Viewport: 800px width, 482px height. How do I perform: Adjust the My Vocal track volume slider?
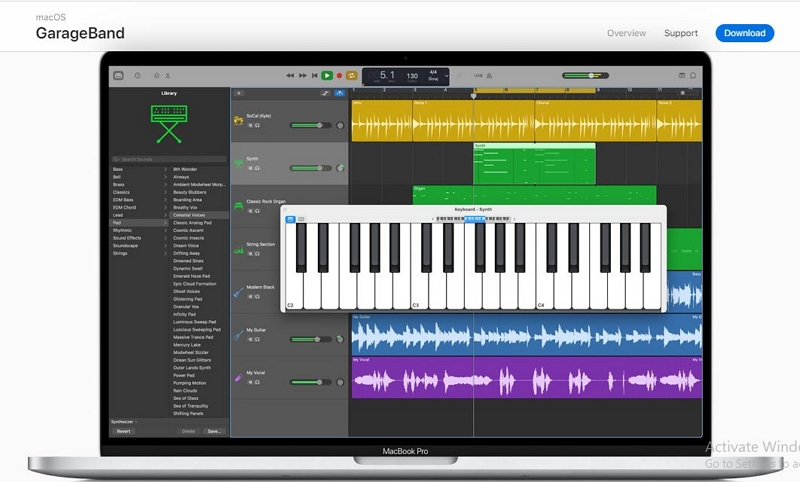[311, 382]
